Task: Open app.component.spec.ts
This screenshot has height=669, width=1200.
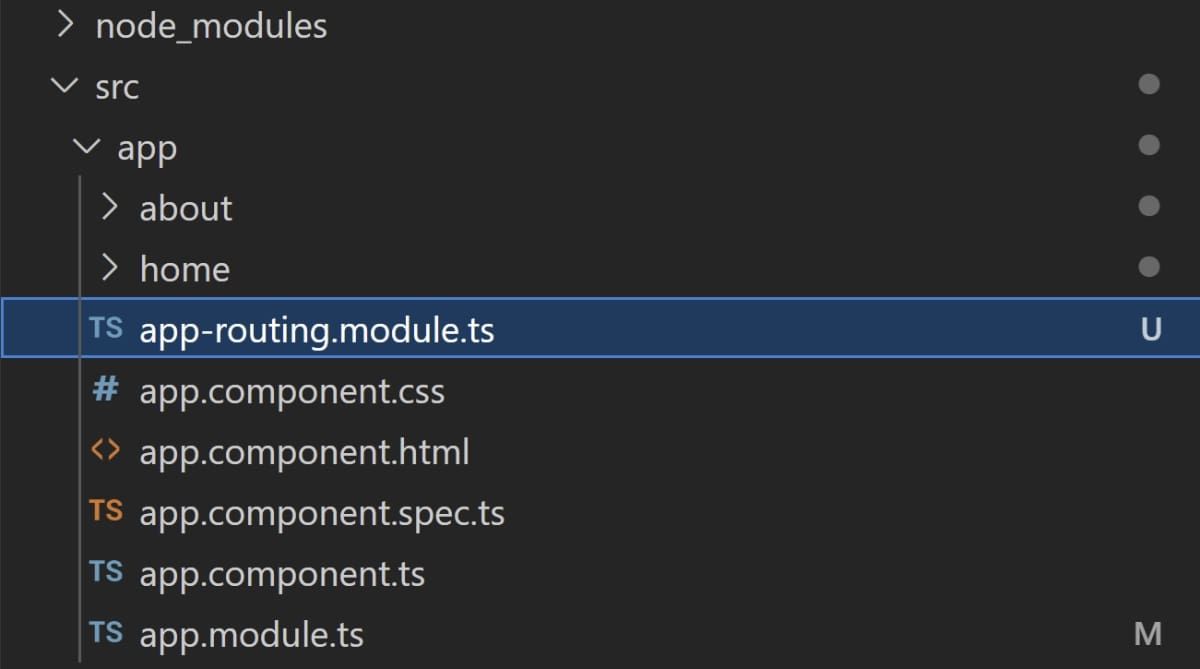Action: coord(322,513)
